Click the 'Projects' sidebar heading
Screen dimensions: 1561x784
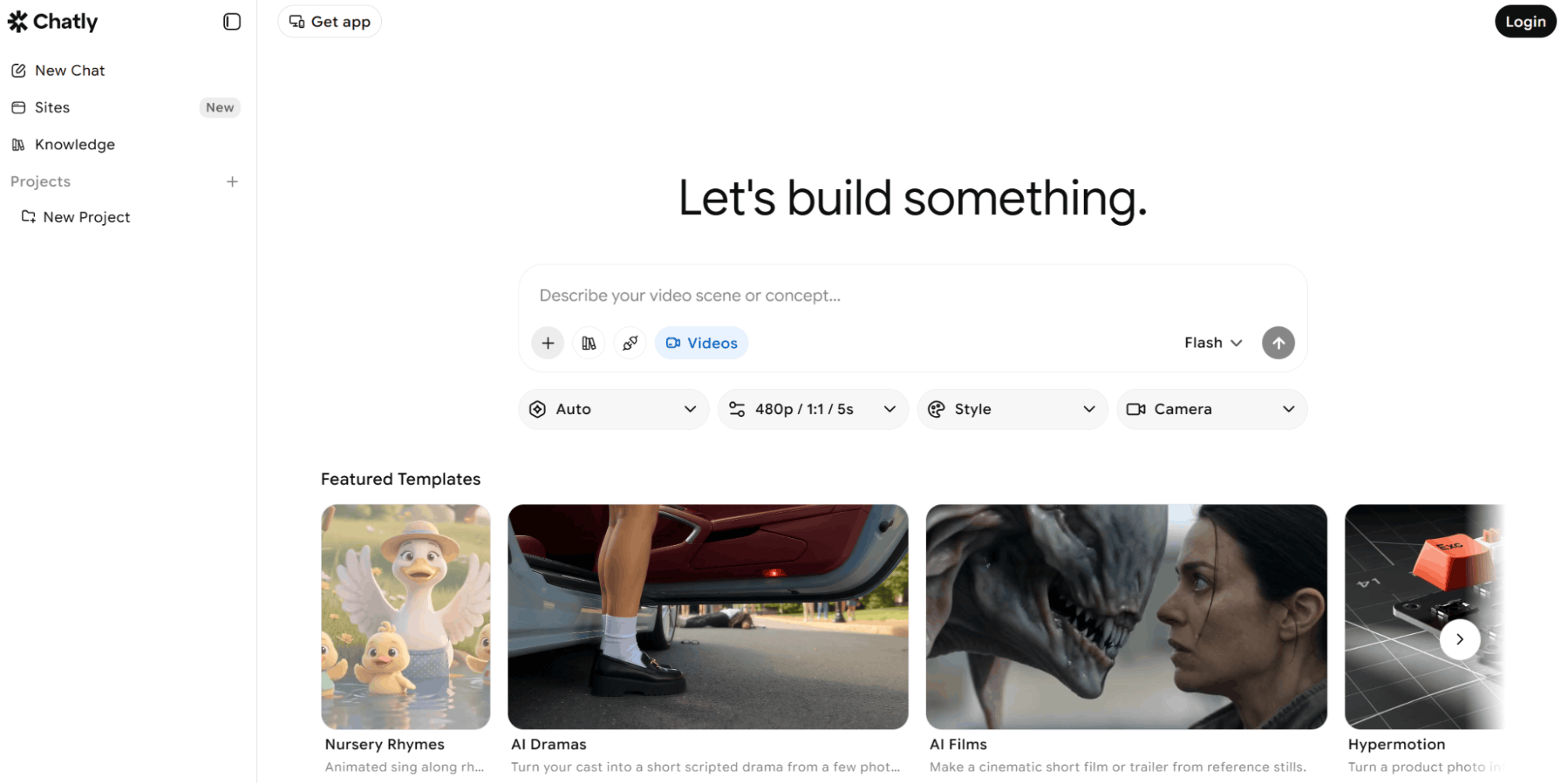[41, 182]
